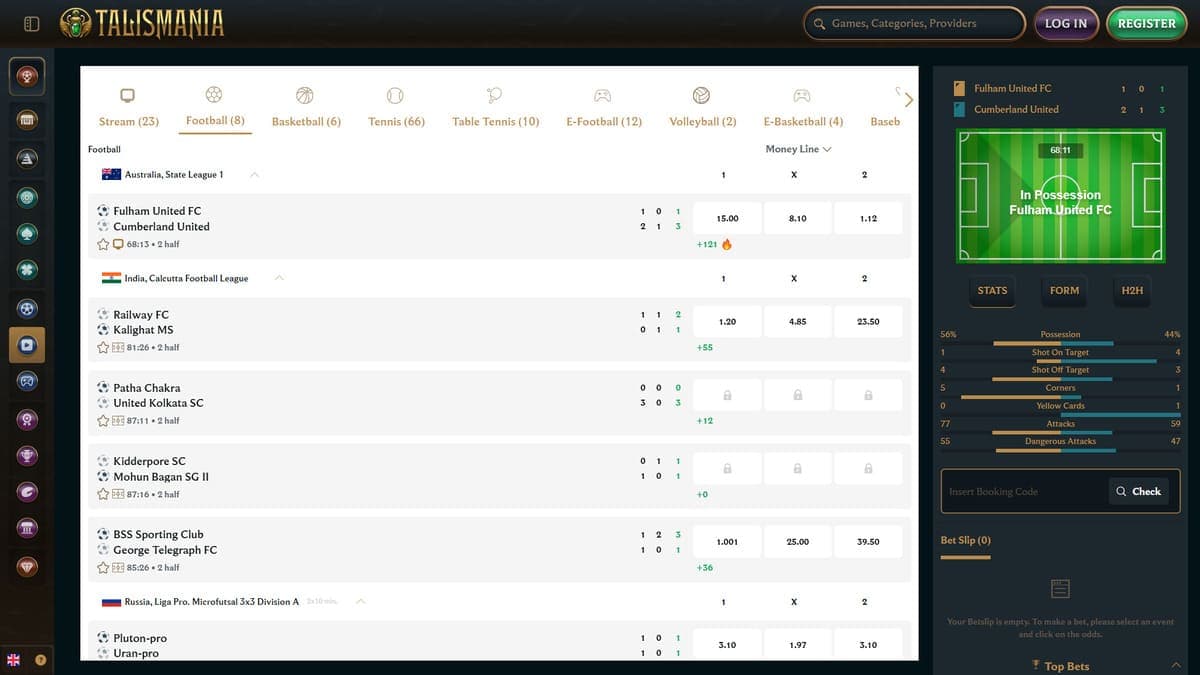Click the Check booking code button
Image resolution: width=1200 pixels, height=675 pixels.
tap(1139, 491)
